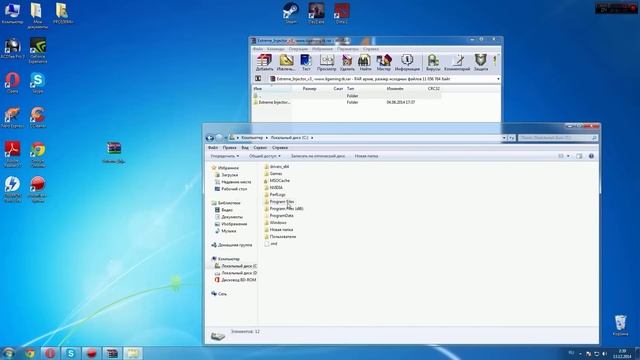Click the WinRAR icon in the taskbar
Screen dimensions: 640x360
click(112, 353)
